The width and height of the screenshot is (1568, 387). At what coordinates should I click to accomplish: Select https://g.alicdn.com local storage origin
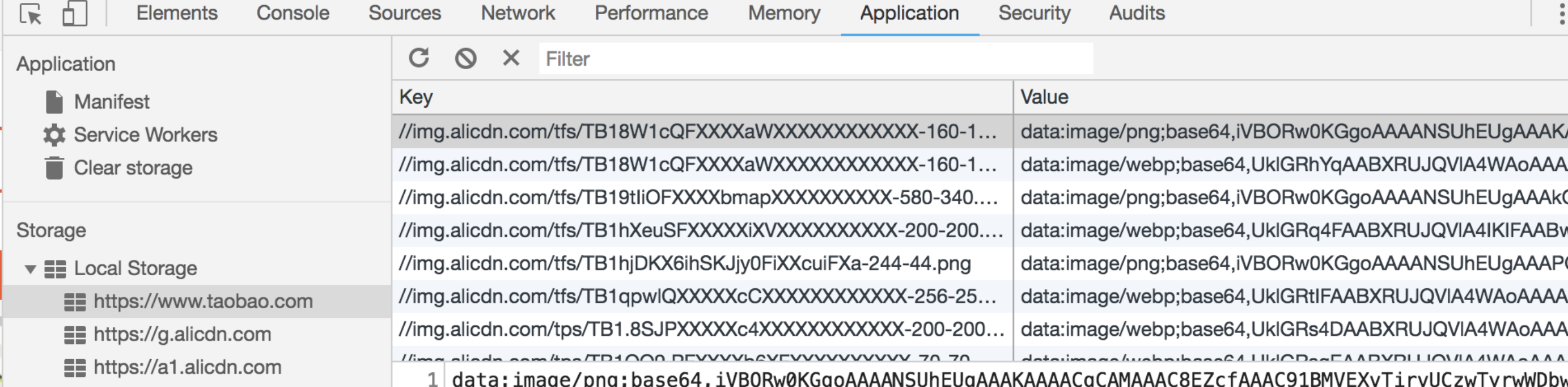coord(181,334)
